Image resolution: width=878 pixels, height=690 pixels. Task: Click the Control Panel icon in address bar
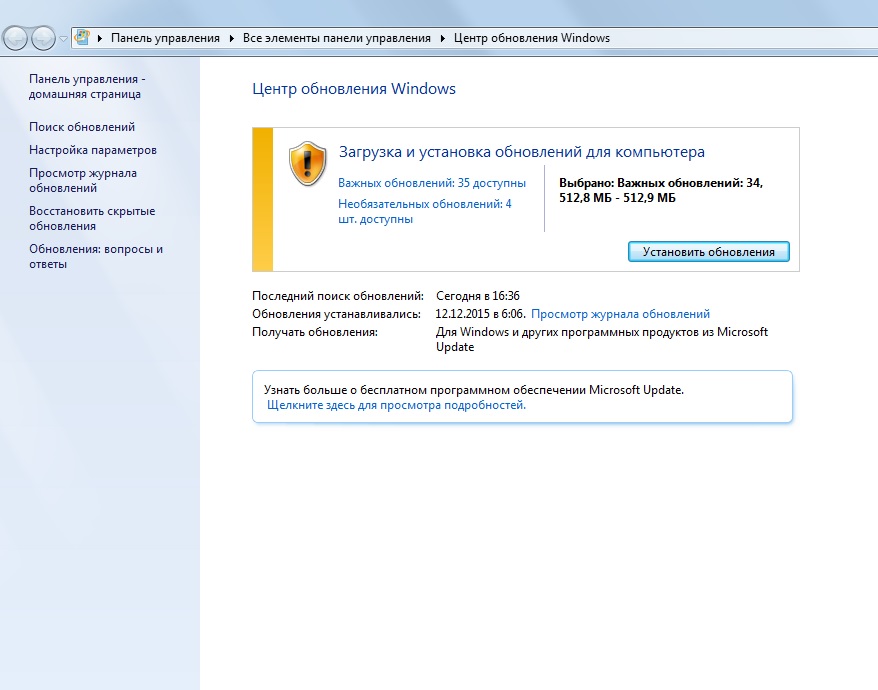[x=82, y=38]
